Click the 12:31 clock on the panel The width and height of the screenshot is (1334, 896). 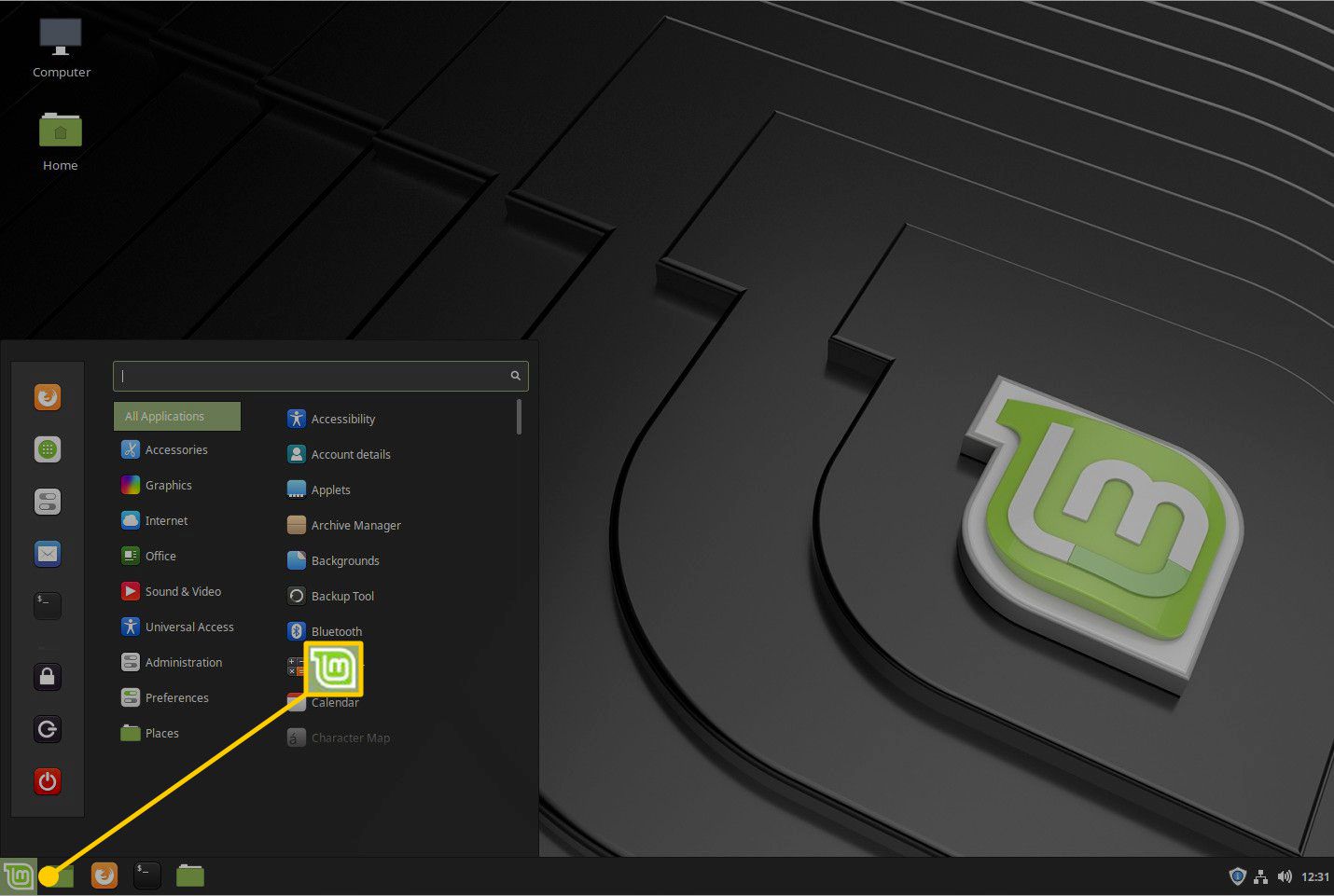1315,876
